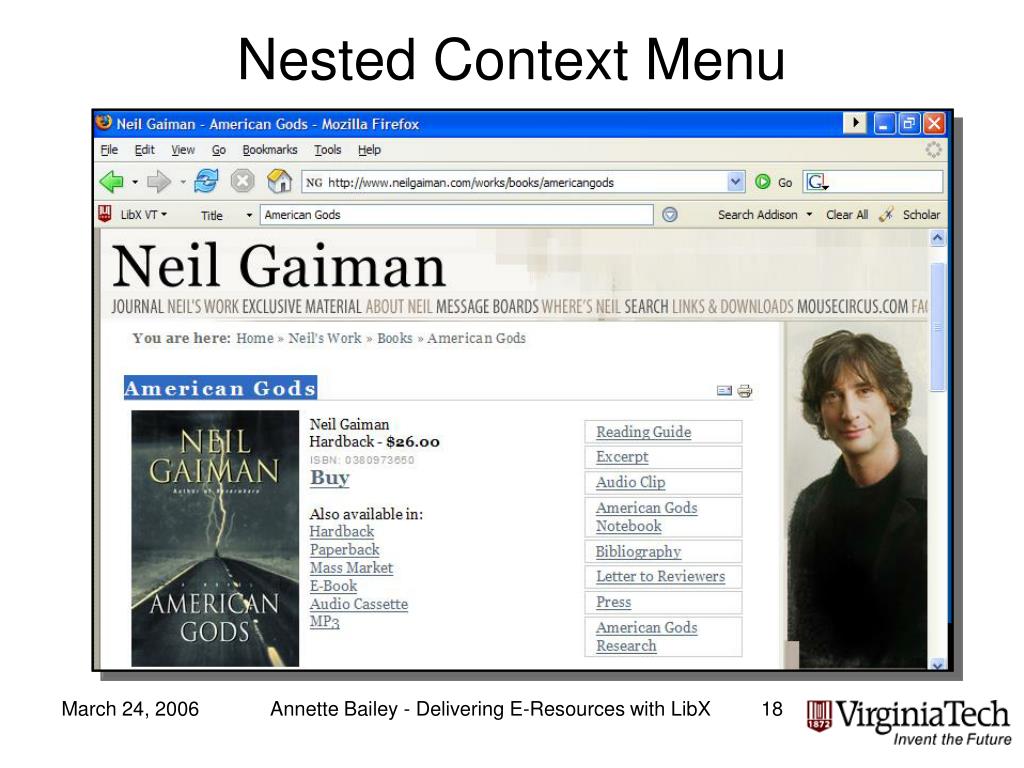The image size is (1024, 768).
Task: Open the American Gods Research link
Action: [646, 637]
